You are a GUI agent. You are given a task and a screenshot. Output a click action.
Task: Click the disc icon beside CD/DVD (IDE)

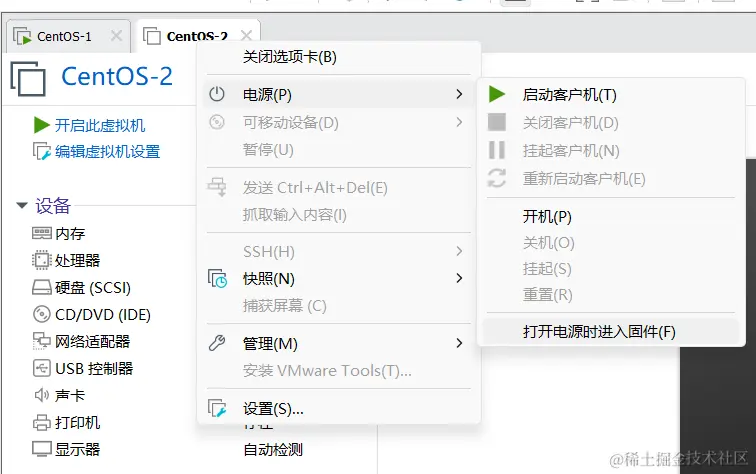(x=42, y=314)
